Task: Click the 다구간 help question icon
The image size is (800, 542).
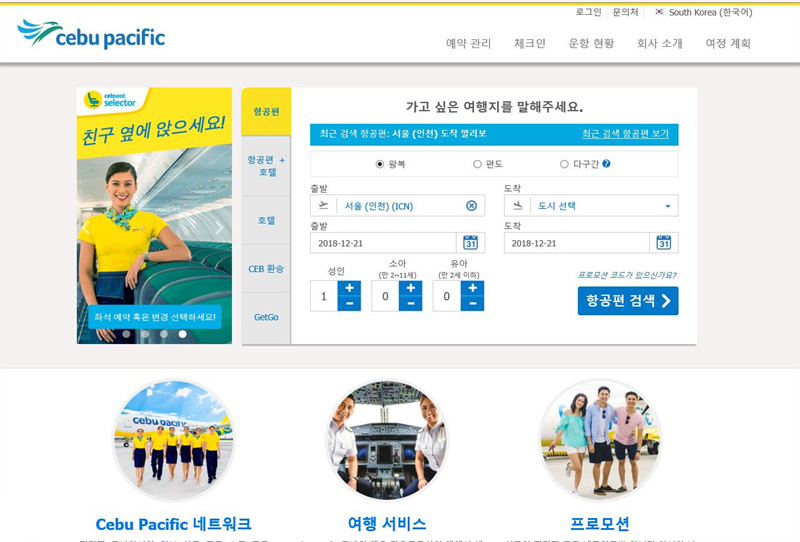Action: click(606, 164)
